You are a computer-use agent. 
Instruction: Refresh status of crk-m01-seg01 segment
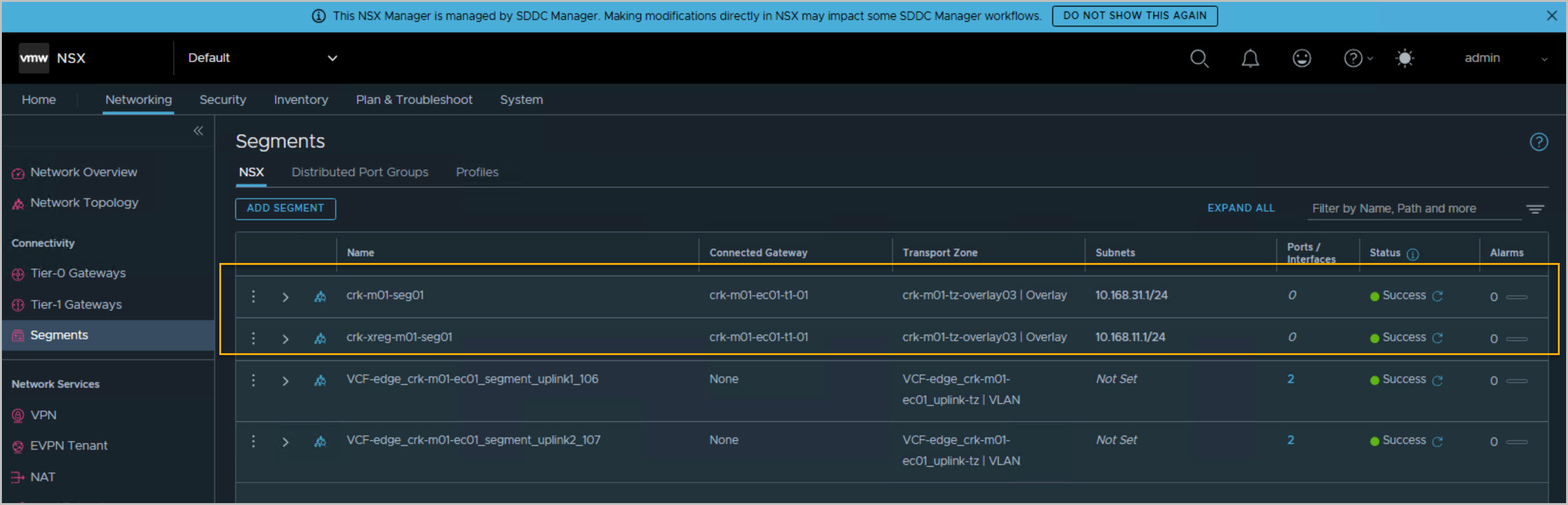1438,296
